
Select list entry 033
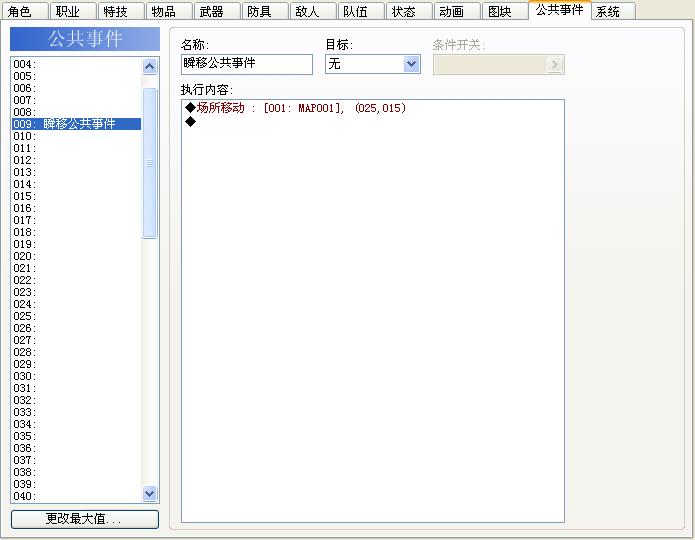[x=76, y=412]
